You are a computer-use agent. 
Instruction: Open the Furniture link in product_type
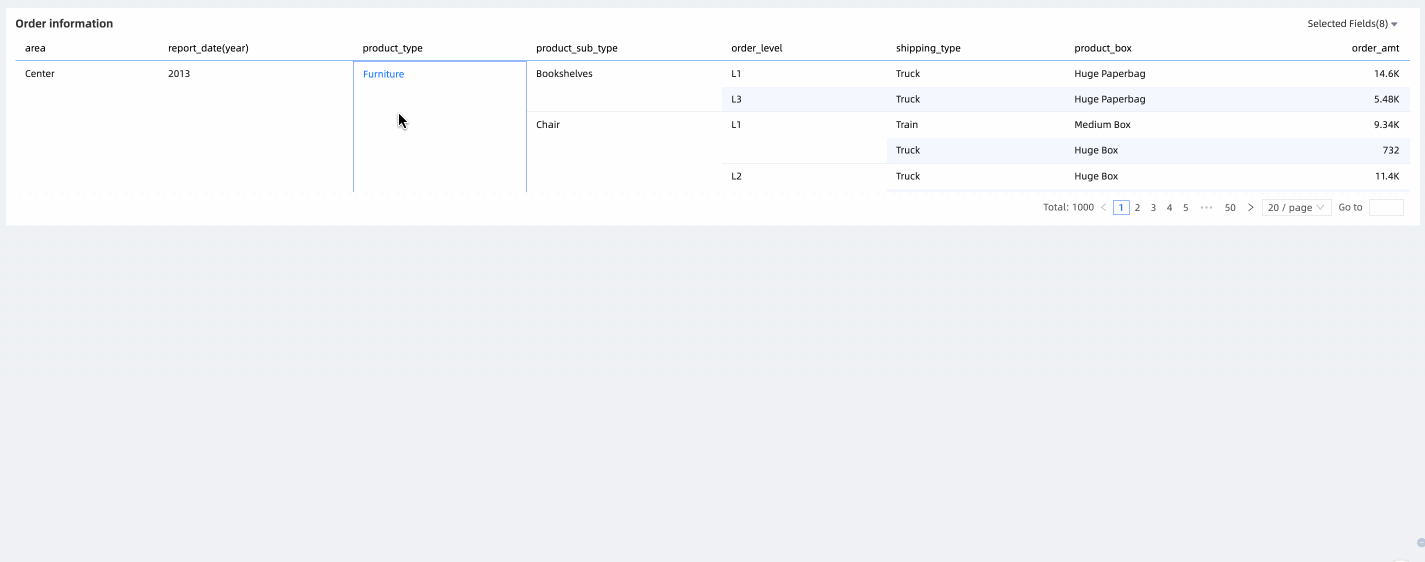(383, 75)
